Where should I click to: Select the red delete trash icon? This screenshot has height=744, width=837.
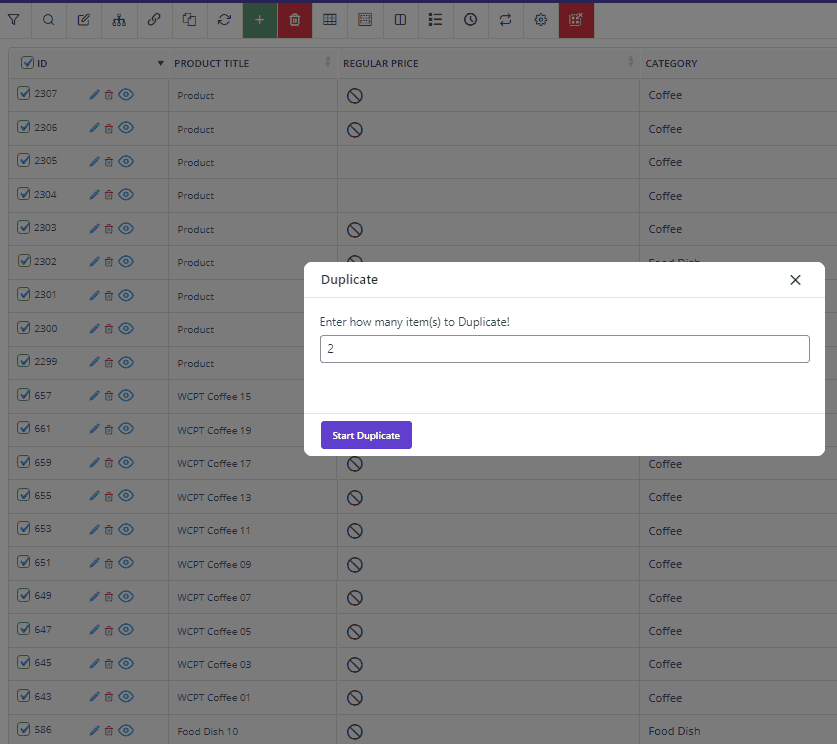pyautogui.click(x=295, y=20)
